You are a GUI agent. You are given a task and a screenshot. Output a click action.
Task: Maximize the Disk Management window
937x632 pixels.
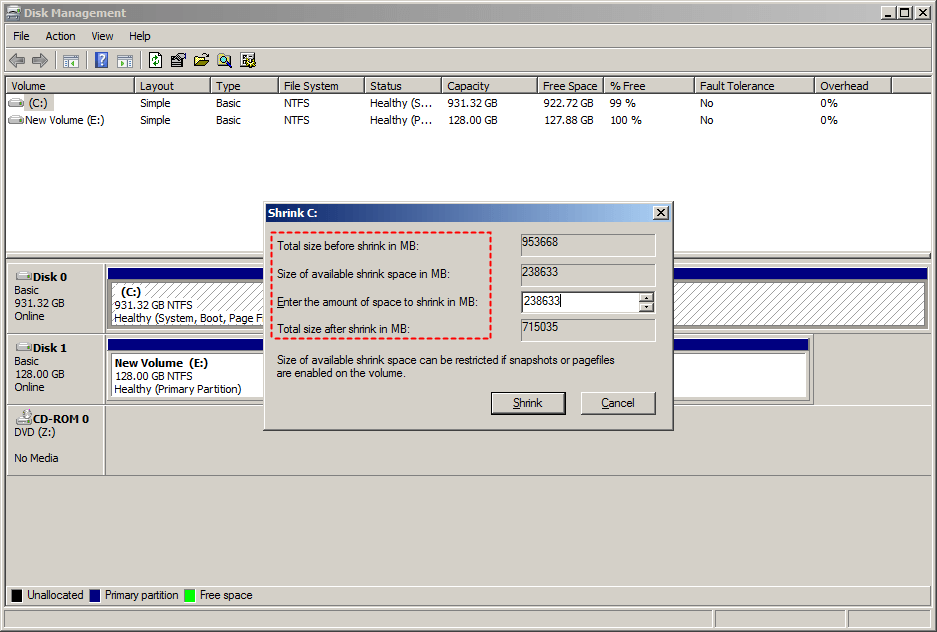[905, 13]
